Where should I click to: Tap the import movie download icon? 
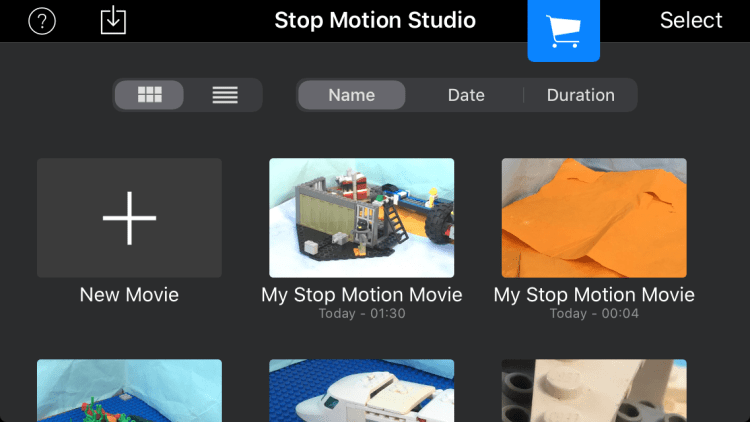point(114,21)
